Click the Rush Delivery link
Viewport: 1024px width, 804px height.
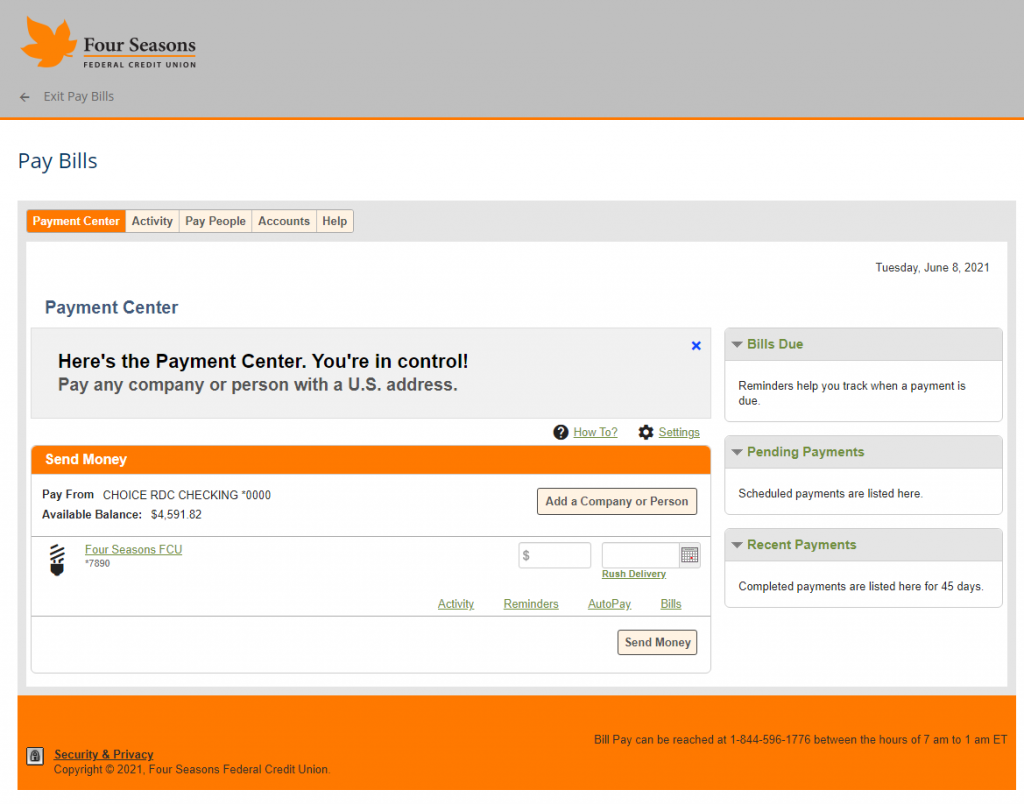(634, 574)
